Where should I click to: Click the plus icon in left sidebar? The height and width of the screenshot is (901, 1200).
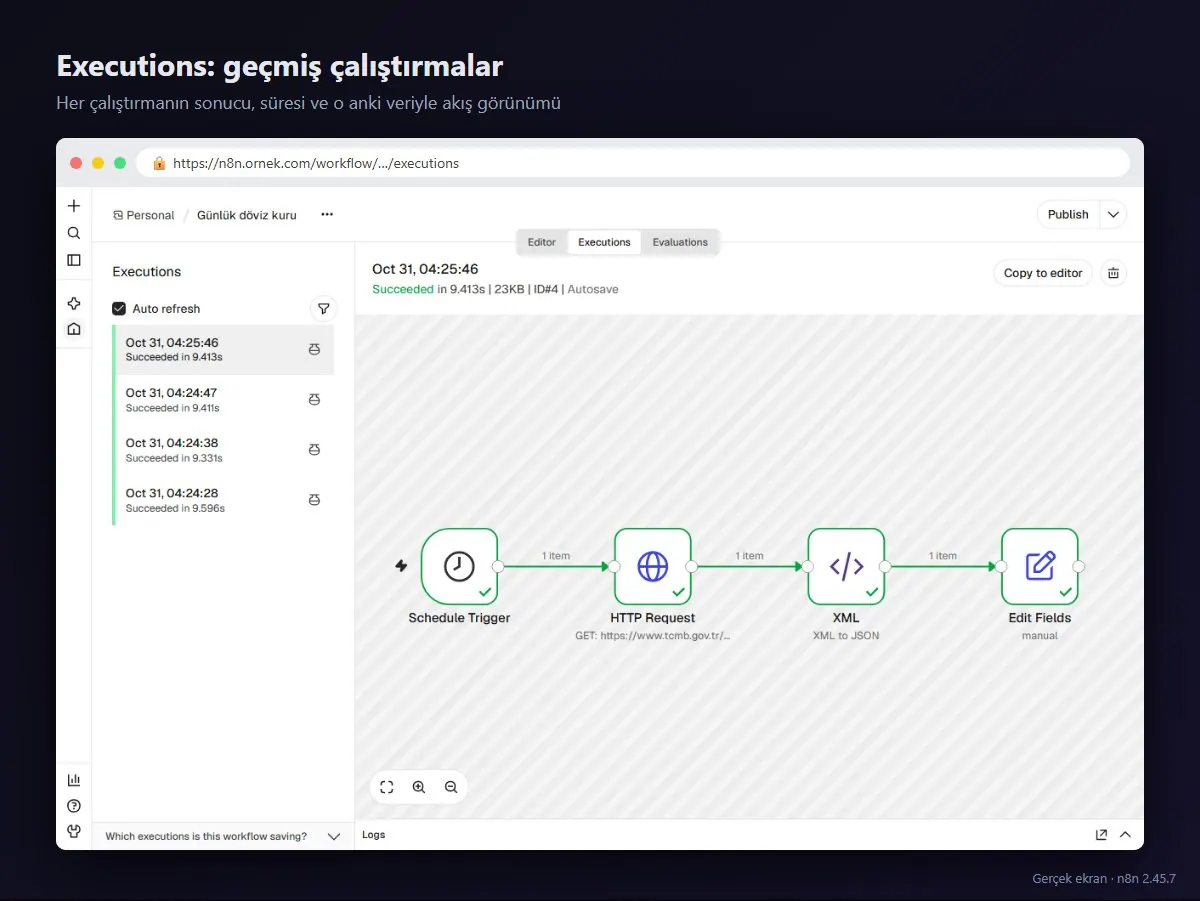coord(73,206)
